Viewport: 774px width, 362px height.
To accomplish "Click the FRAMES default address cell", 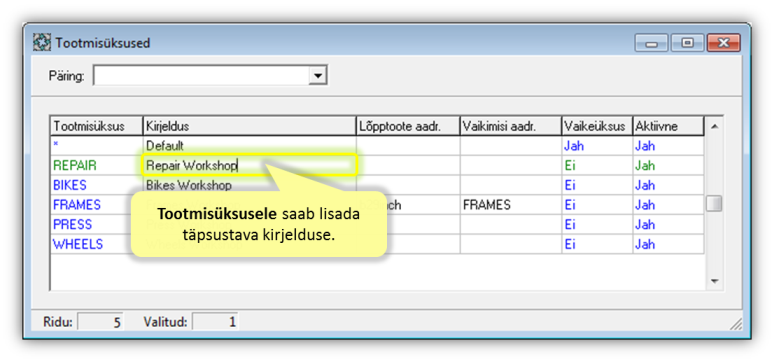I will [x=511, y=205].
